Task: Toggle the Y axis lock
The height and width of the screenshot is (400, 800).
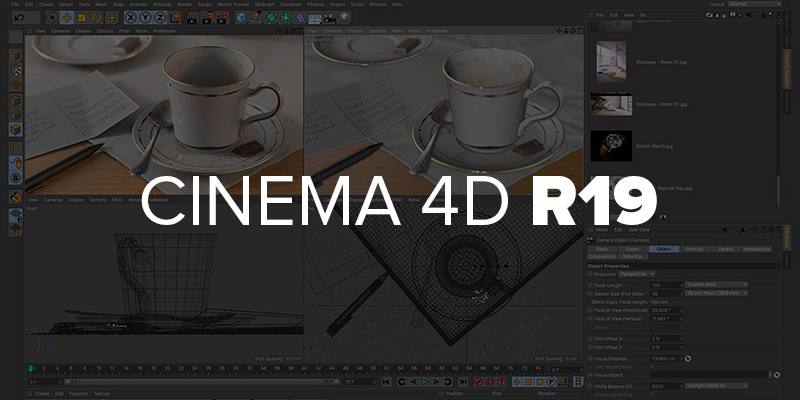Action: coord(145,18)
